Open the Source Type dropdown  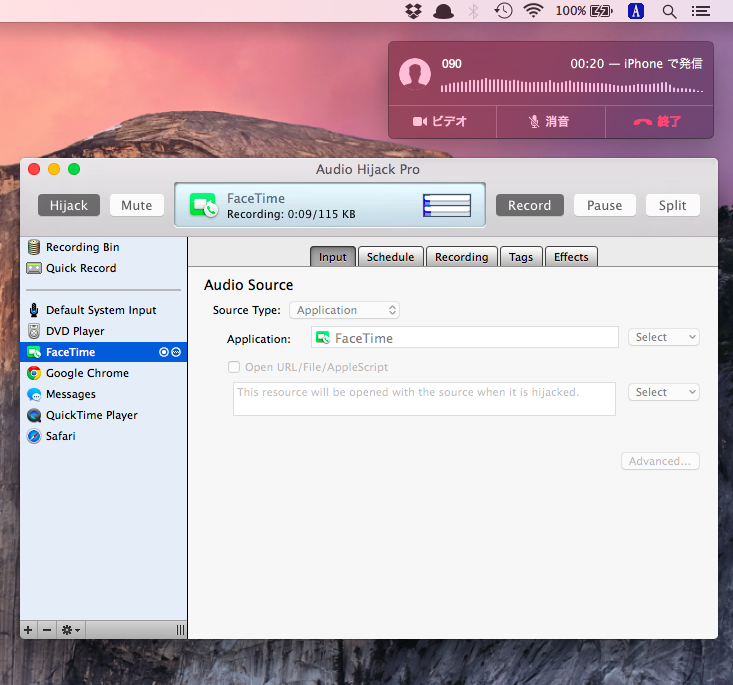pyautogui.click(x=345, y=310)
